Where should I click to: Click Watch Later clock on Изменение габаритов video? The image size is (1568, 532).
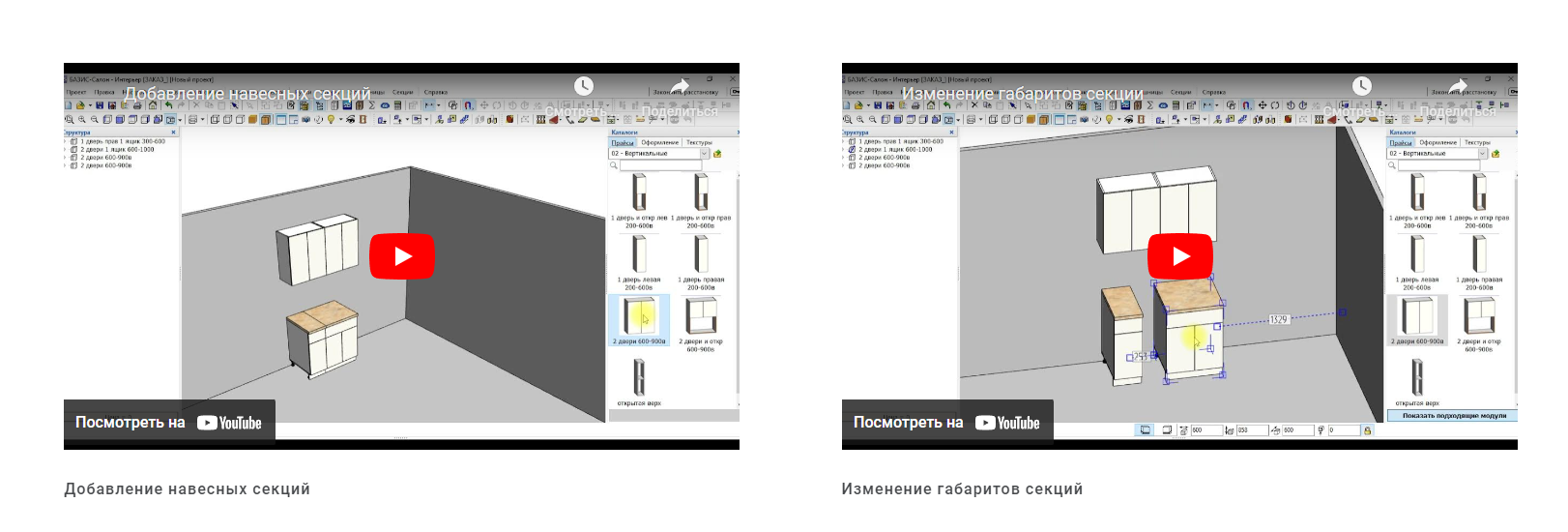click(x=1362, y=86)
